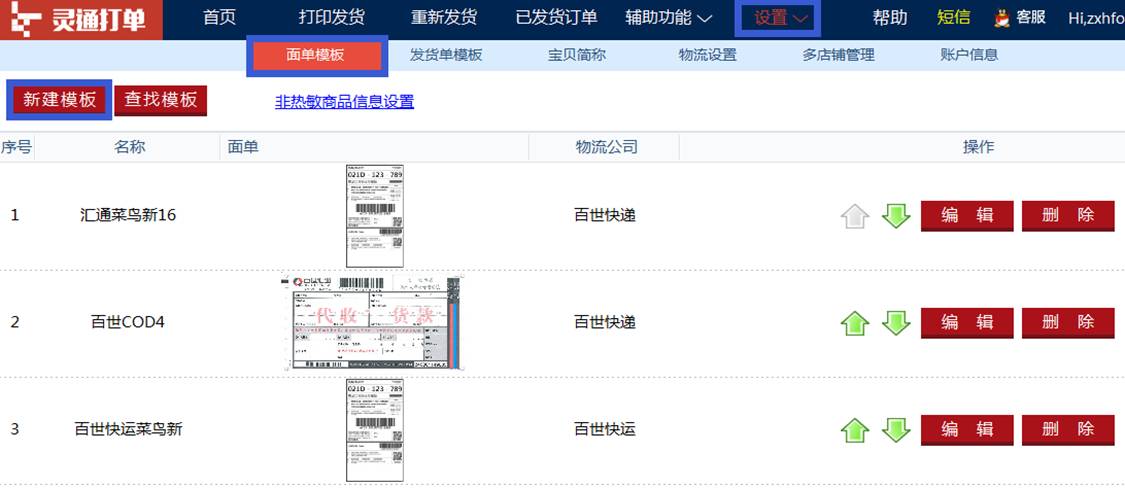Move 百世快运菜鸟新 template down

(x=896, y=430)
